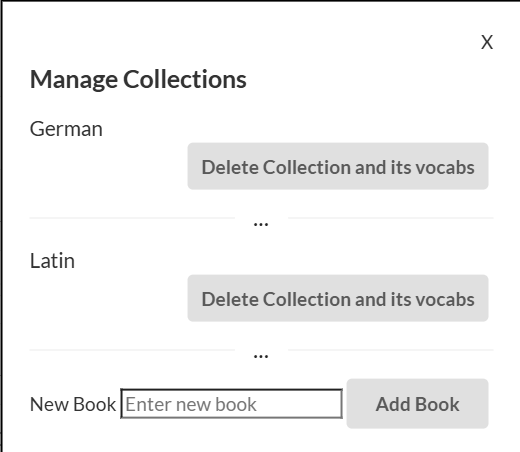Image resolution: width=520 pixels, height=452 pixels.
Task: Dismiss the dialog using the X icon
Action: [x=487, y=42]
